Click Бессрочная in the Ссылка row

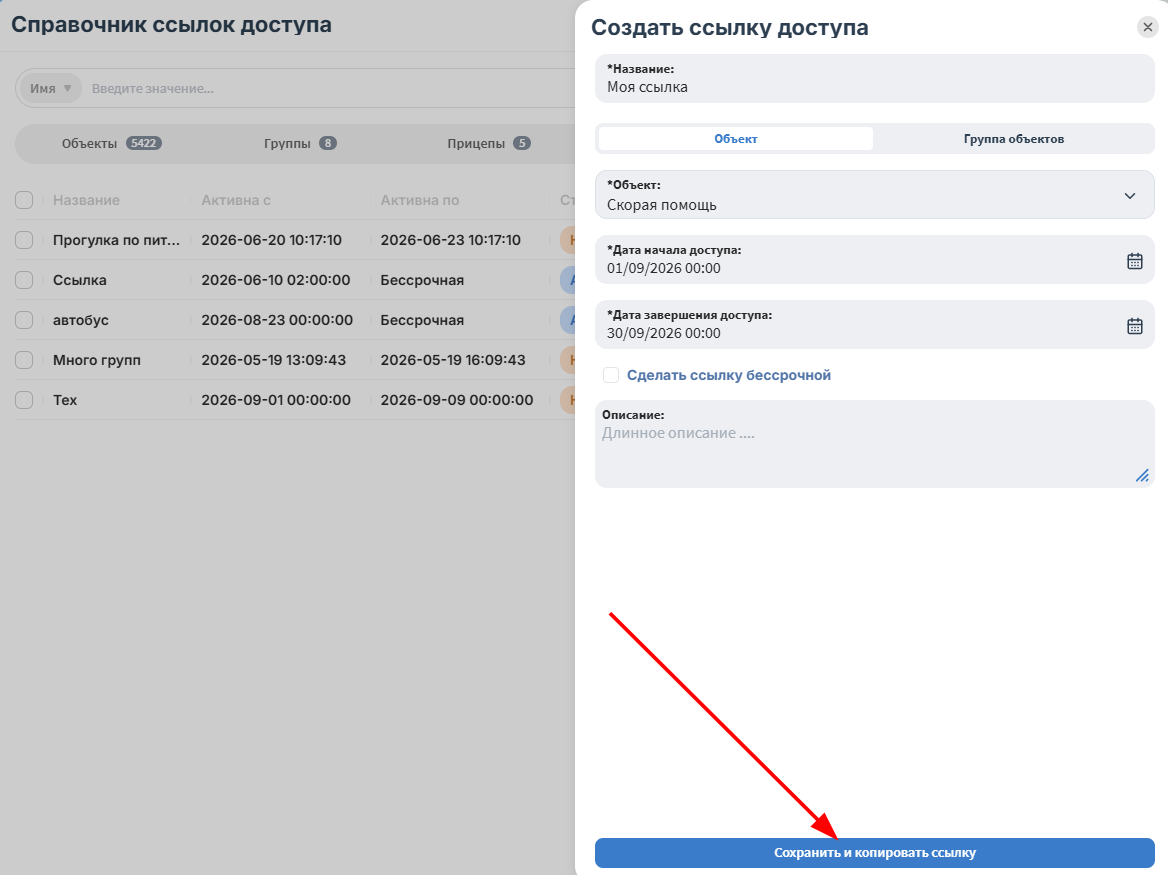click(x=422, y=280)
